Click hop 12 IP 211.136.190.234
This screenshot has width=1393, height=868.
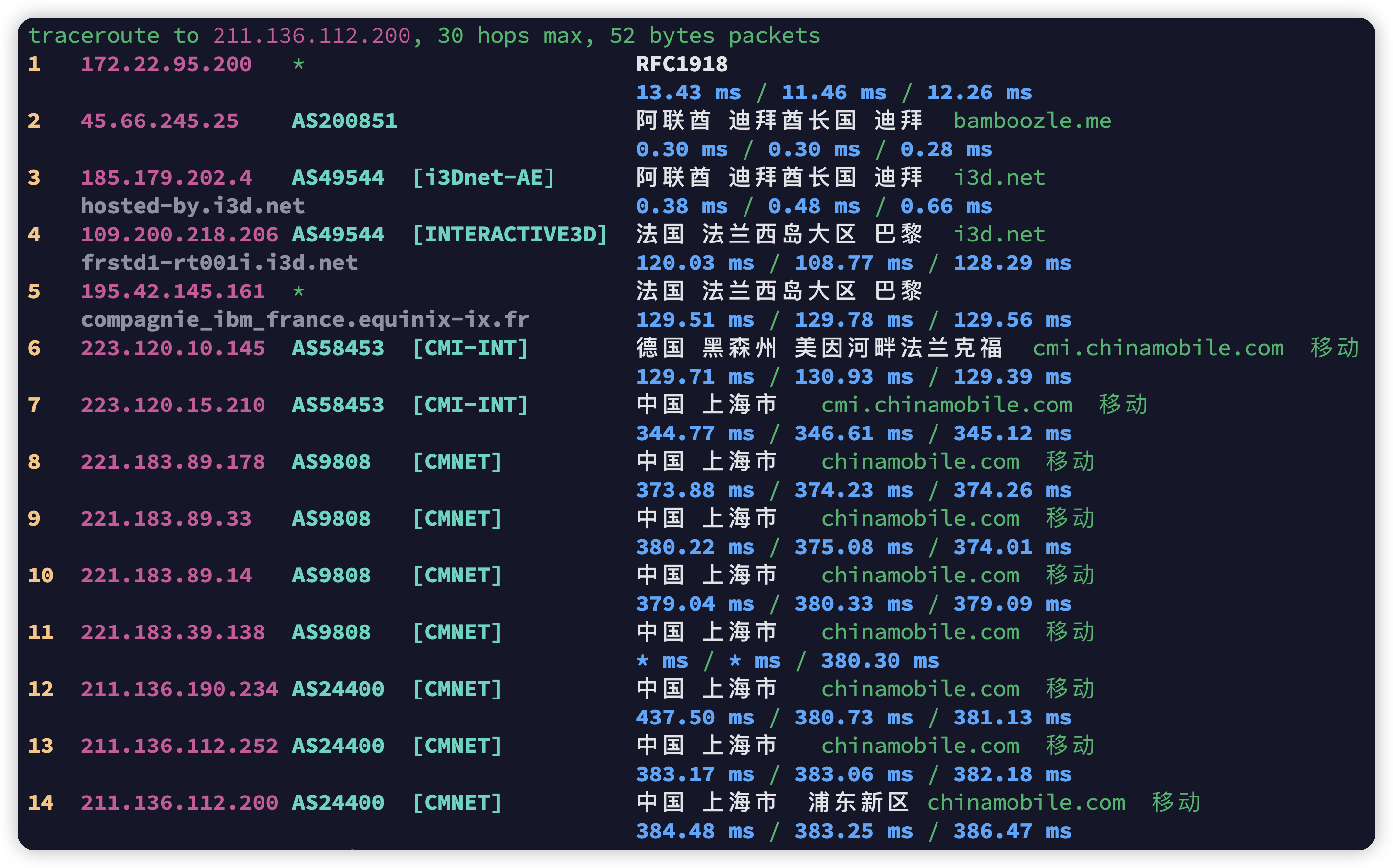(x=180, y=689)
